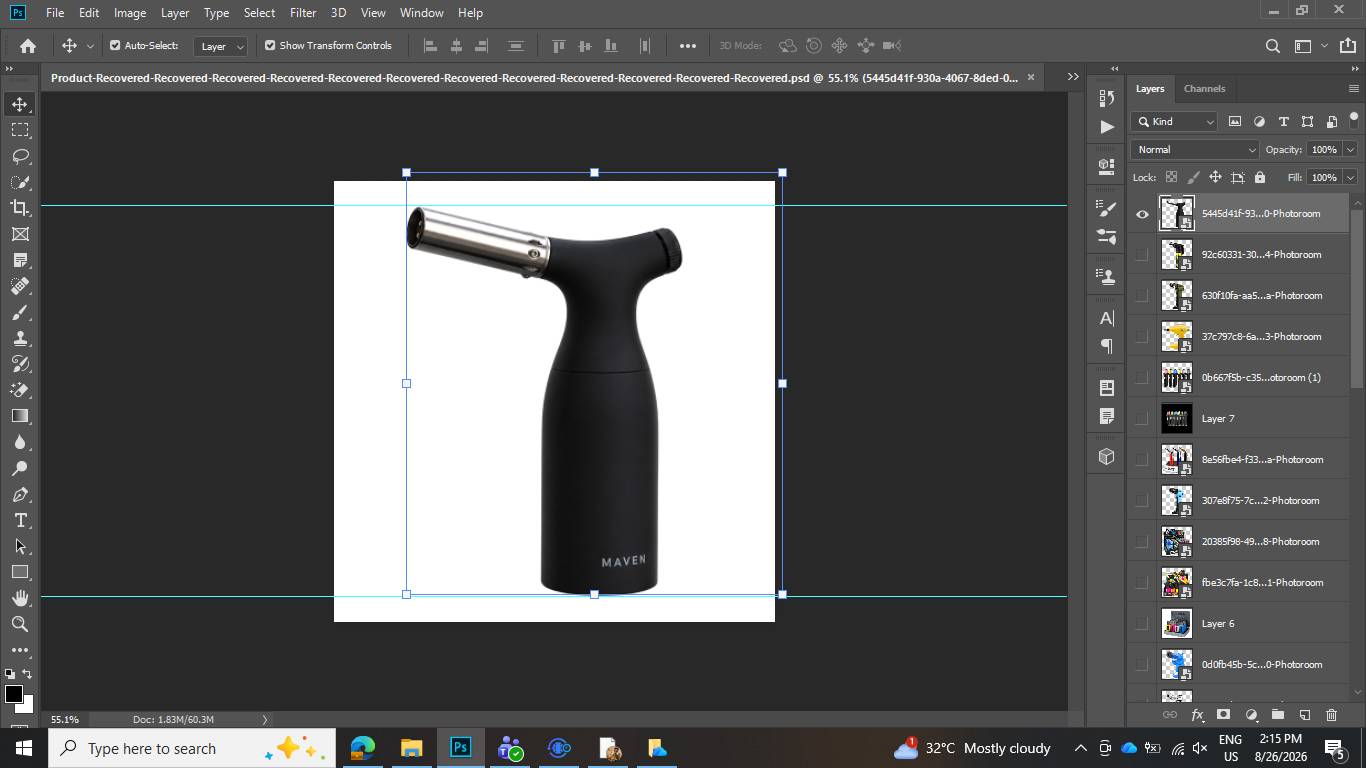Select the Rectangular Marquee tool
Screen dimensions: 1366x768
coord(20,130)
